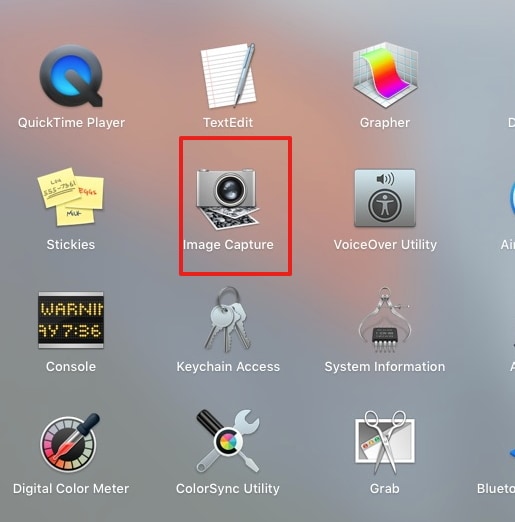This screenshot has width=515, height=522.
Task: Click the "Image Capture" text label
Action: click(x=228, y=245)
